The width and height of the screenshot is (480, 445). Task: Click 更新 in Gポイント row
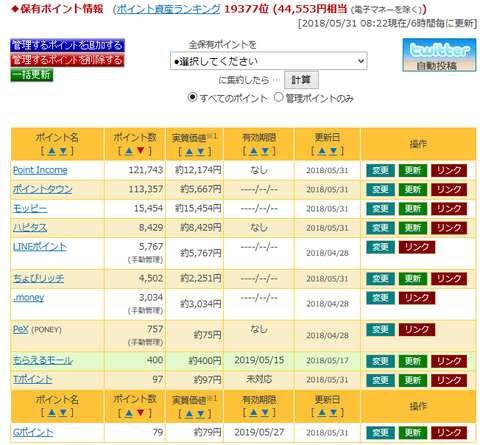(x=413, y=433)
